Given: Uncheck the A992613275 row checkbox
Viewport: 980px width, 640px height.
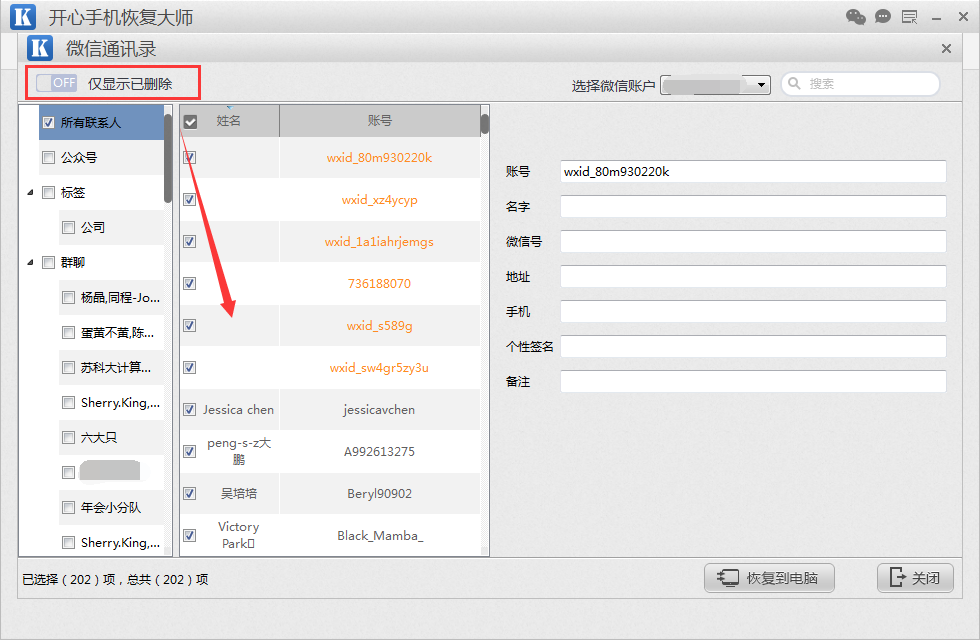Looking at the screenshot, I should click(x=189, y=451).
